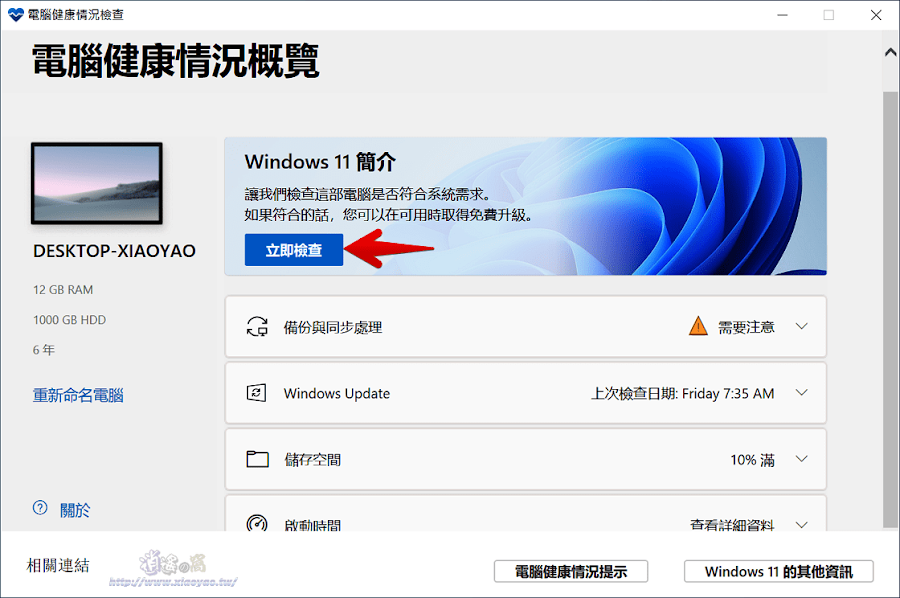Expand the 備份與同步處理 section chevron
The image size is (900, 598).
(802, 327)
